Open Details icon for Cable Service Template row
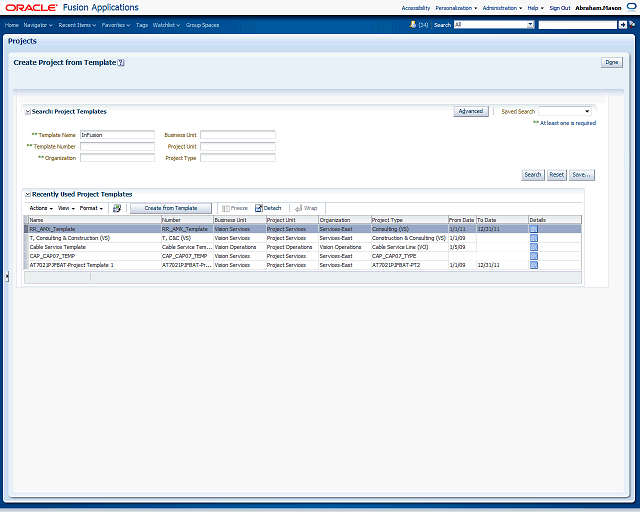The height and width of the screenshot is (512, 640). (534, 247)
